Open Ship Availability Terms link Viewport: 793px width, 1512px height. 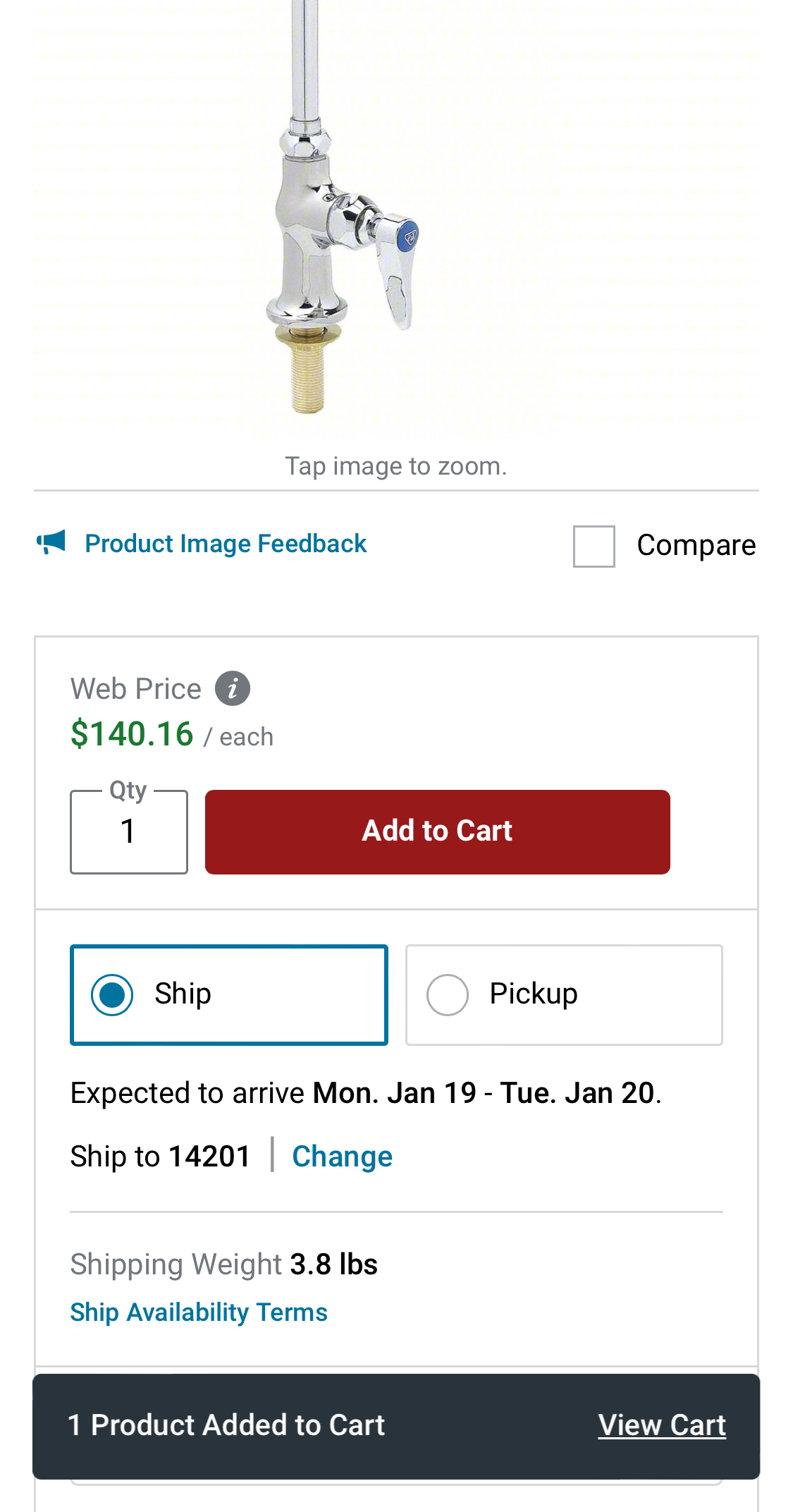click(x=199, y=1312)
